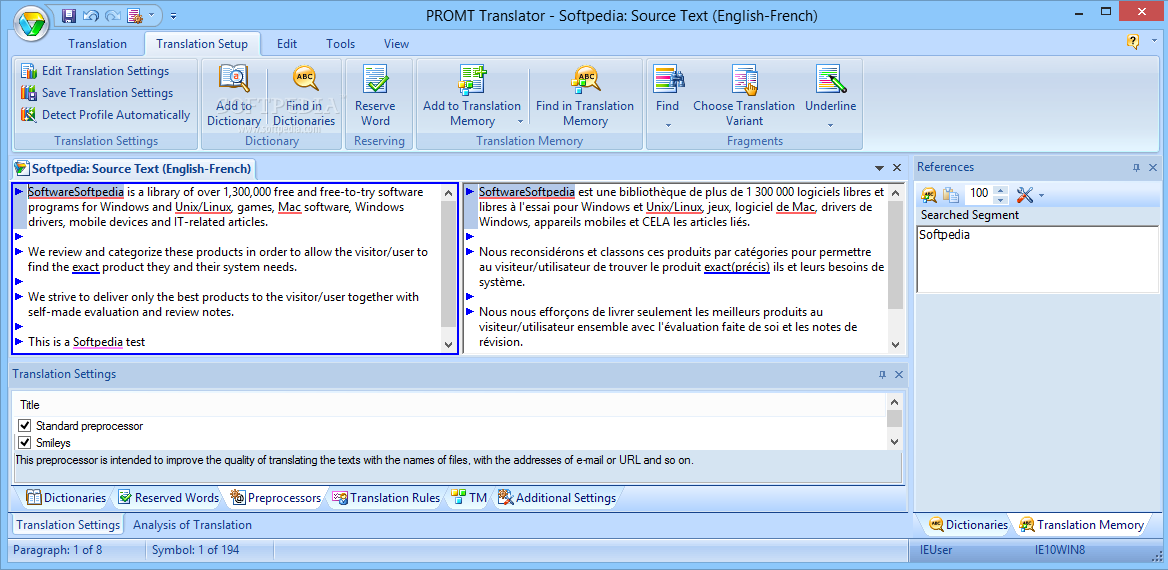
Task: Open the document tab list dropdown arrow
Action: click(x=880, y=168)
